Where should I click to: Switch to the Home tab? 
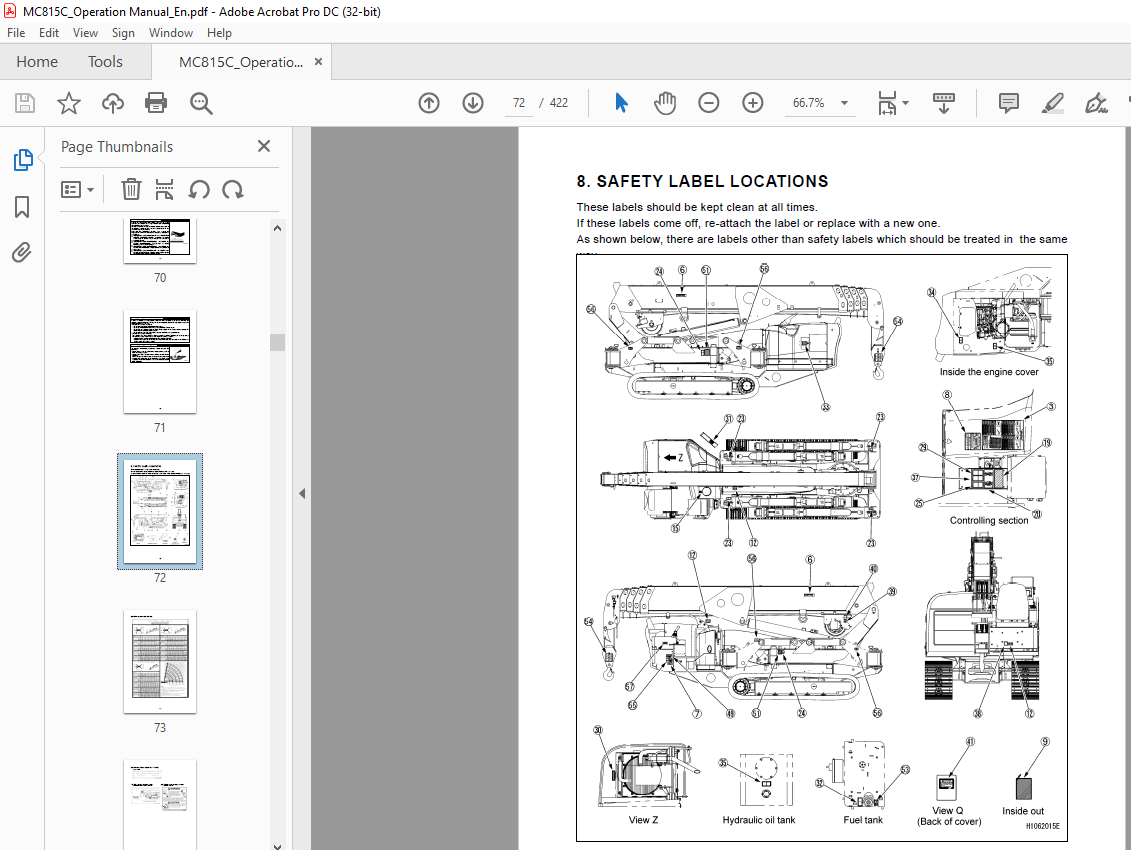click(37, 62)
